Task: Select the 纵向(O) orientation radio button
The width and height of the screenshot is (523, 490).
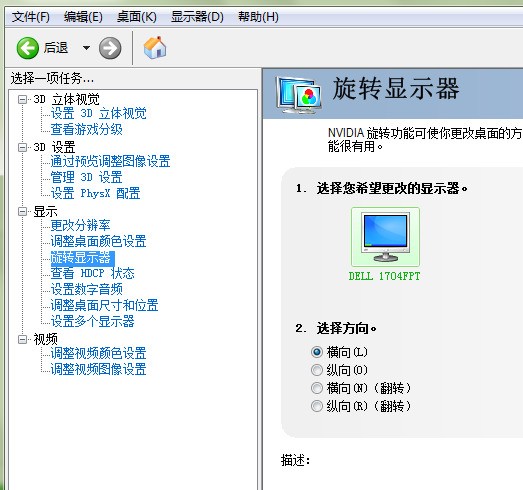Action: tap(317, 370)
